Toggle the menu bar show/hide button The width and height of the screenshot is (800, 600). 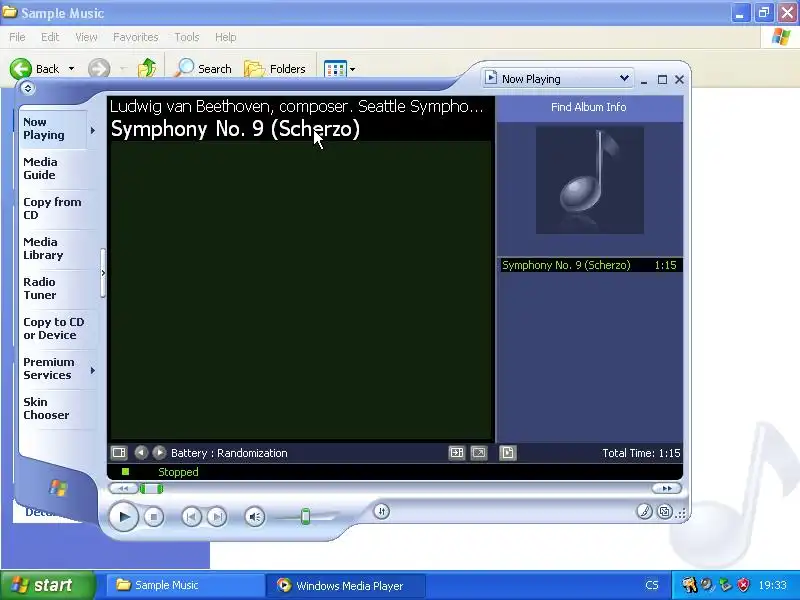pos(28,88)
